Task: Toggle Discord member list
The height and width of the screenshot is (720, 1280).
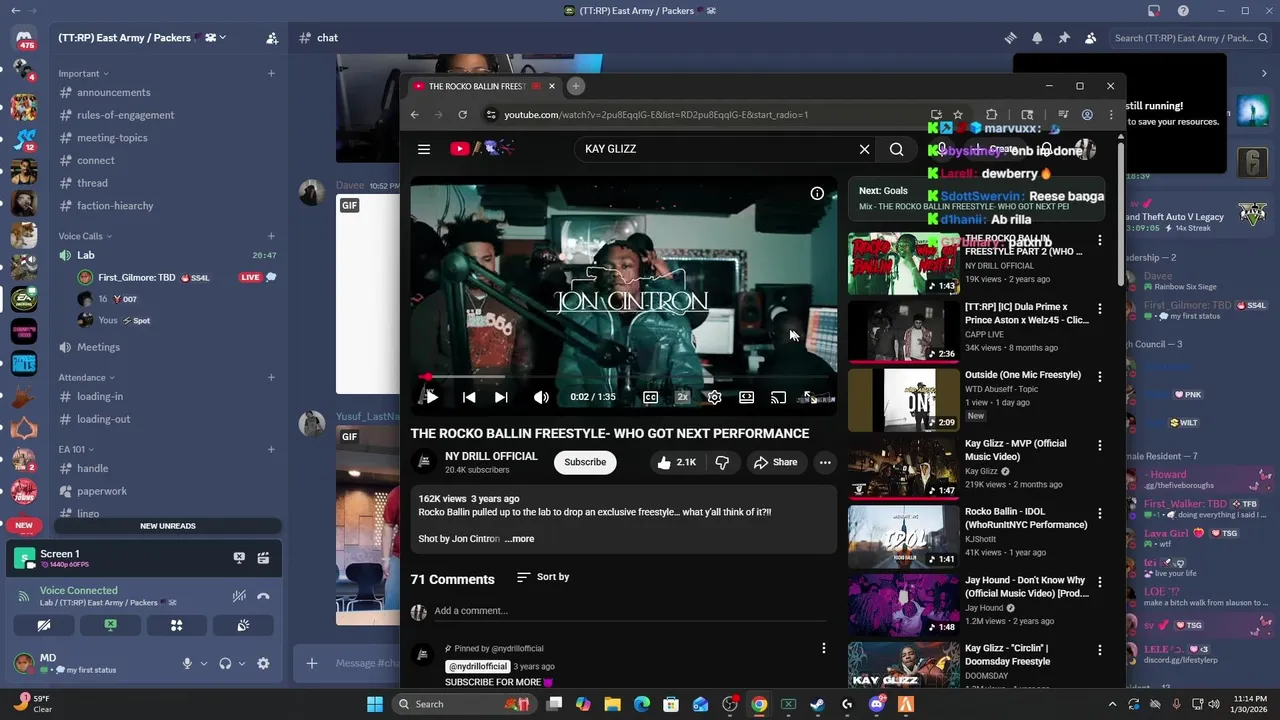Action: pyautogui.click(x=1090, y=38)
